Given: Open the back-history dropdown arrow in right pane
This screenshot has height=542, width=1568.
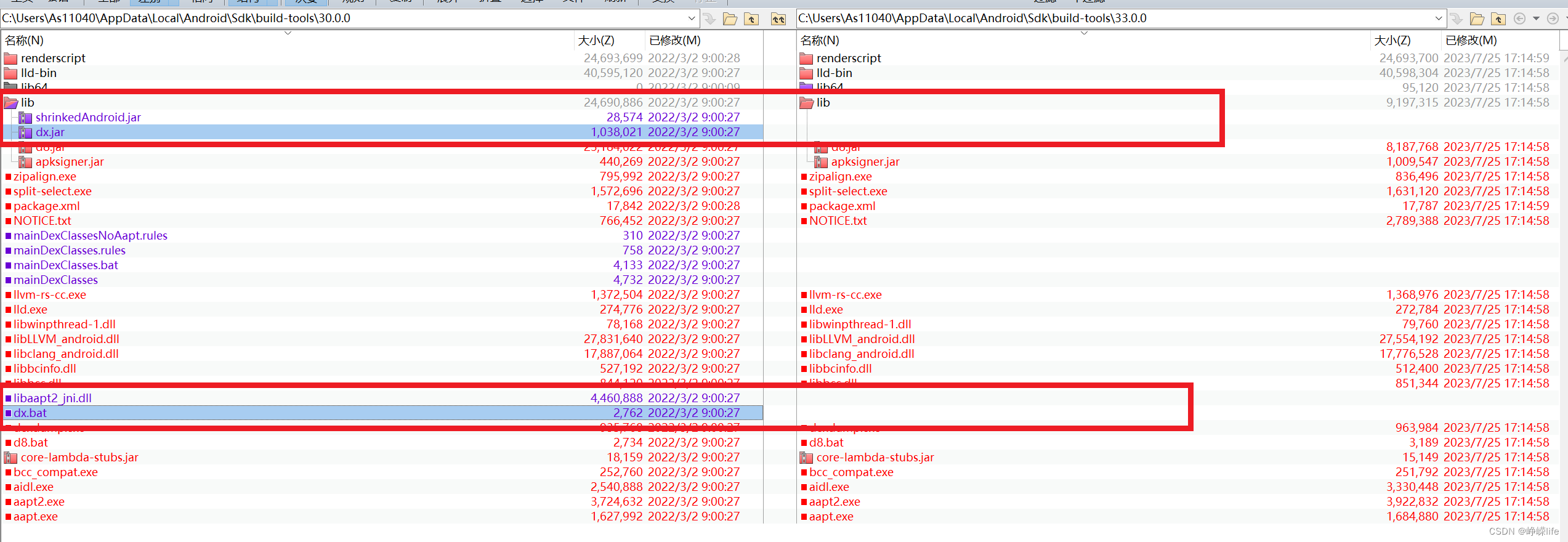Looking at the screenshot, I should click(1536, 18).
